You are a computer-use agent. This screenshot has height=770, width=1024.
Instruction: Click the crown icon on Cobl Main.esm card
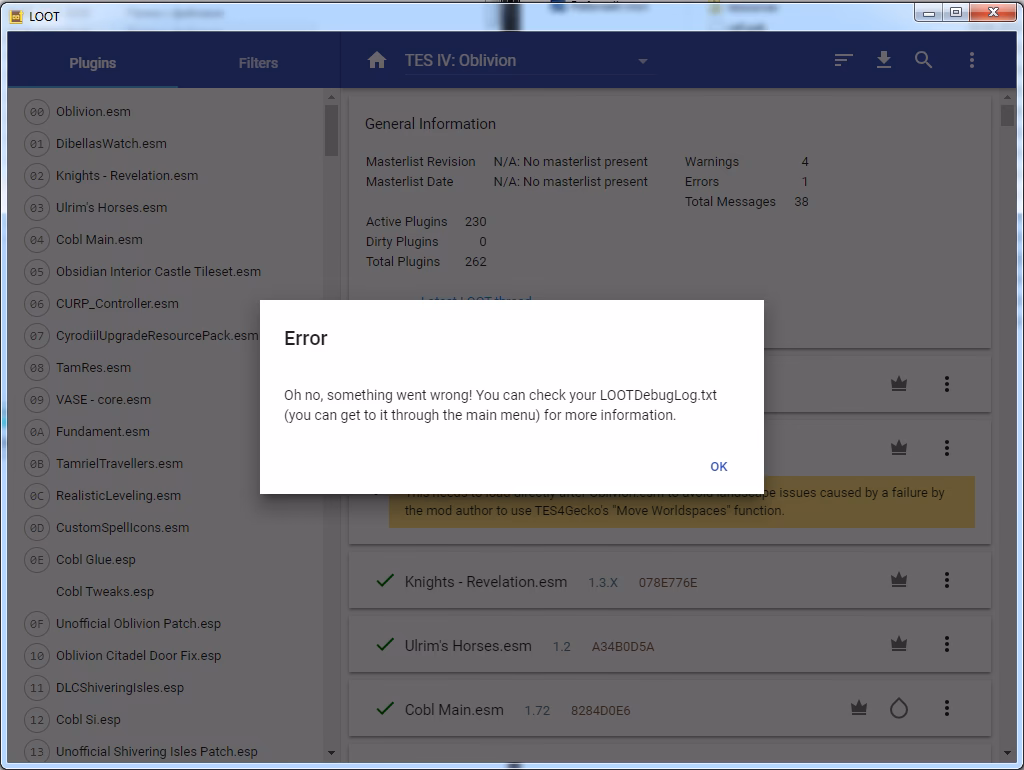click(858, 709)
